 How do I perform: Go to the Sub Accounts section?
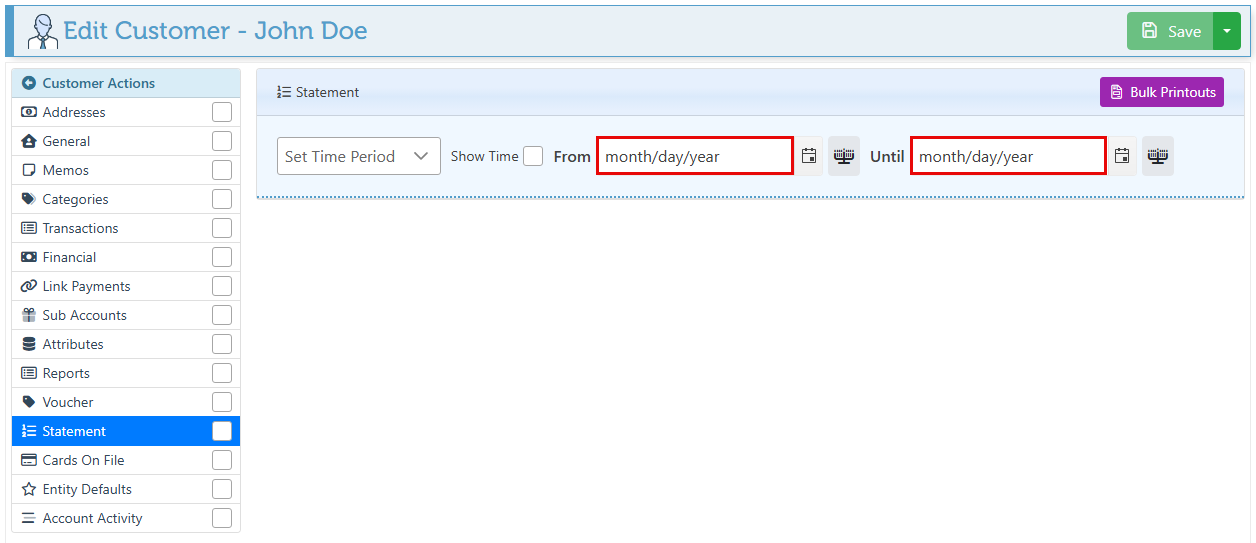84,315
